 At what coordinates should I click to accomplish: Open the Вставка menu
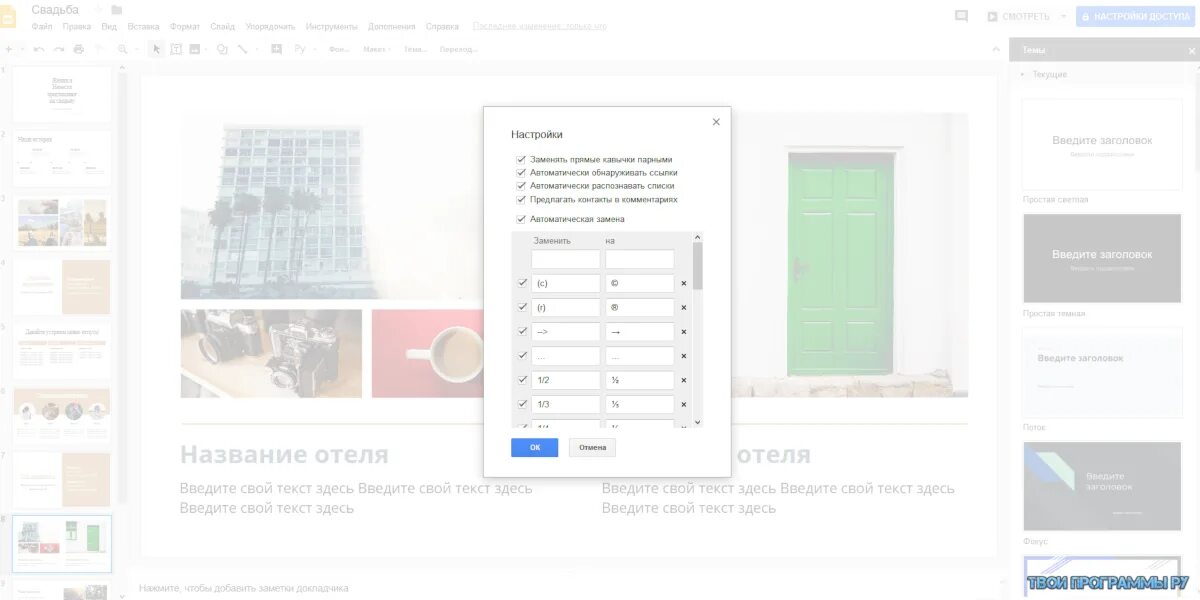tap(144, 26)
